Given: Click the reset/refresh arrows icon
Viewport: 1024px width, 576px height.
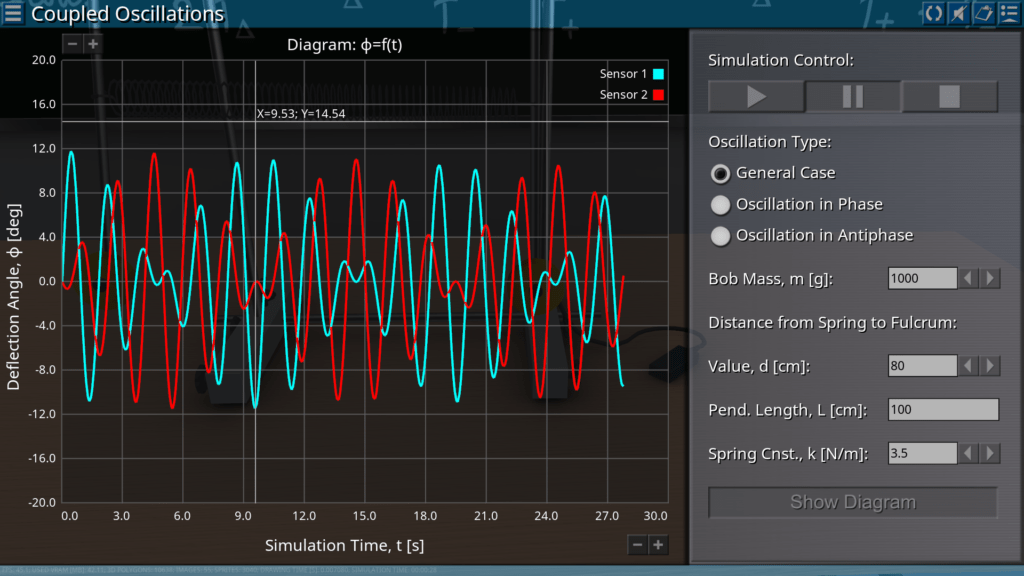Looking at the screenshot, I should click(934, 13).
